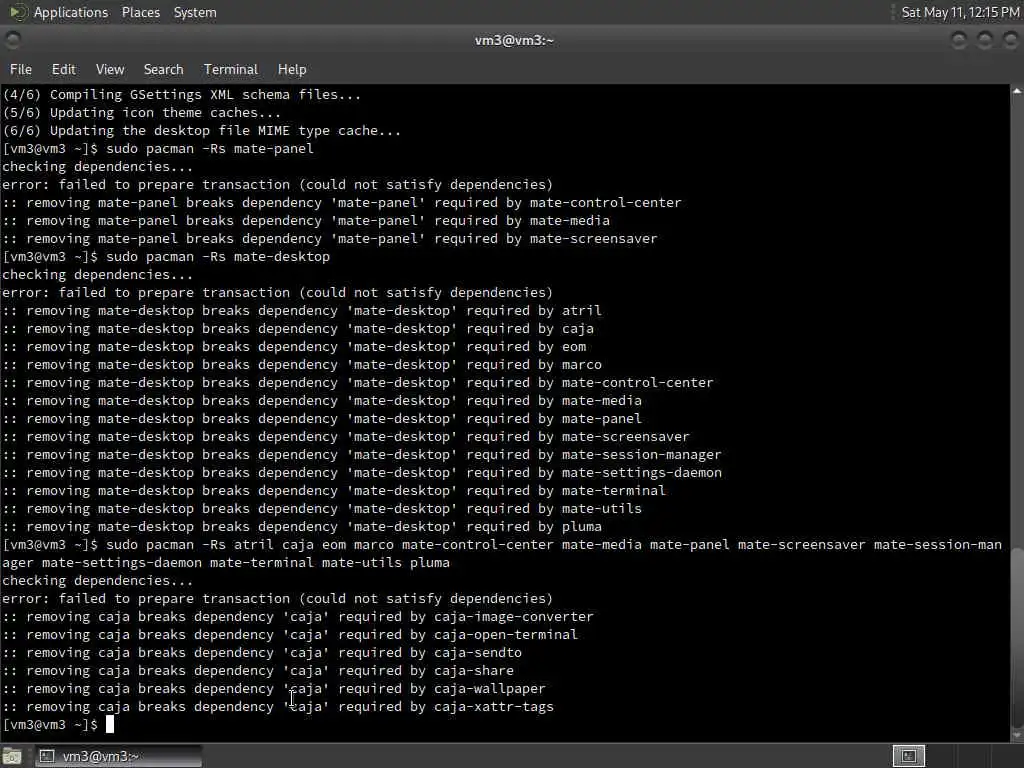Click the line 'required by caja-share'
The image size is (1024, 768).
(258, 670)
